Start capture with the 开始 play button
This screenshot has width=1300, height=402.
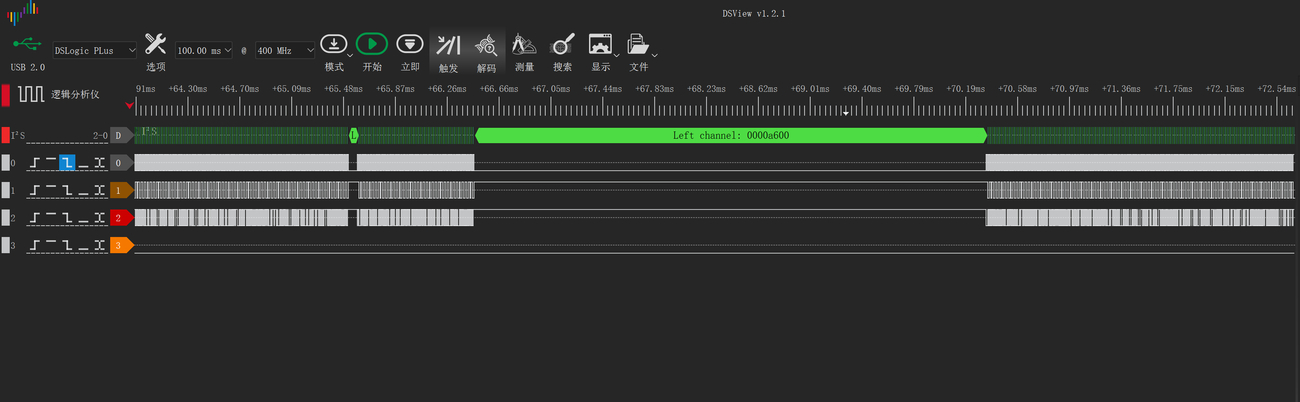[x=371, y=44]
